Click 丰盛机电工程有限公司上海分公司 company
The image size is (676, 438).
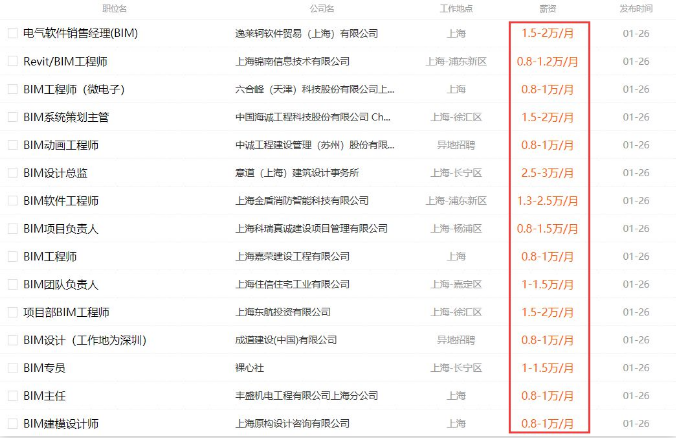click(307, 396)
